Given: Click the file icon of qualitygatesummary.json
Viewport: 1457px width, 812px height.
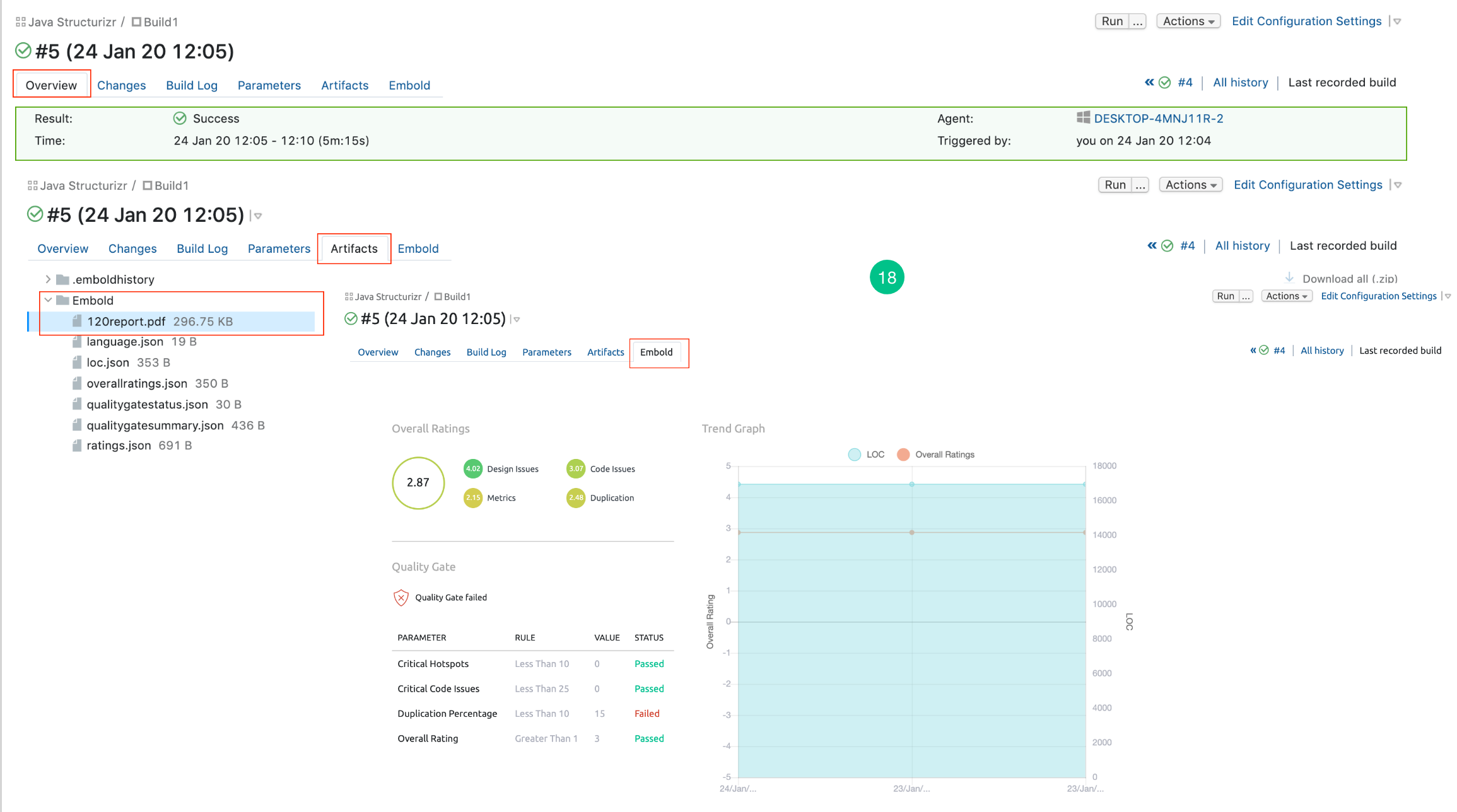Looking at the screenshot, I should [x=77, y=425].
